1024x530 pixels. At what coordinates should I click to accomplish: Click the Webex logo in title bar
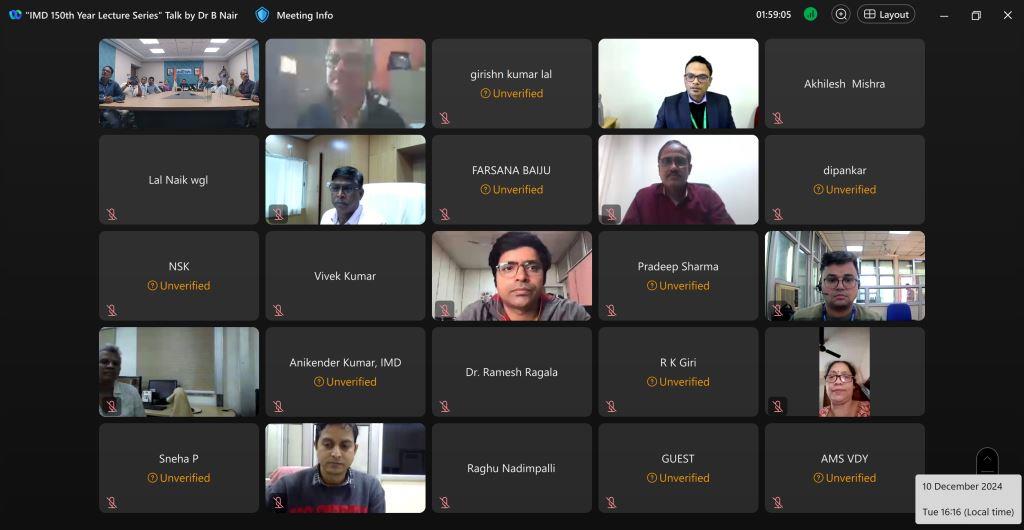(15, 15)
